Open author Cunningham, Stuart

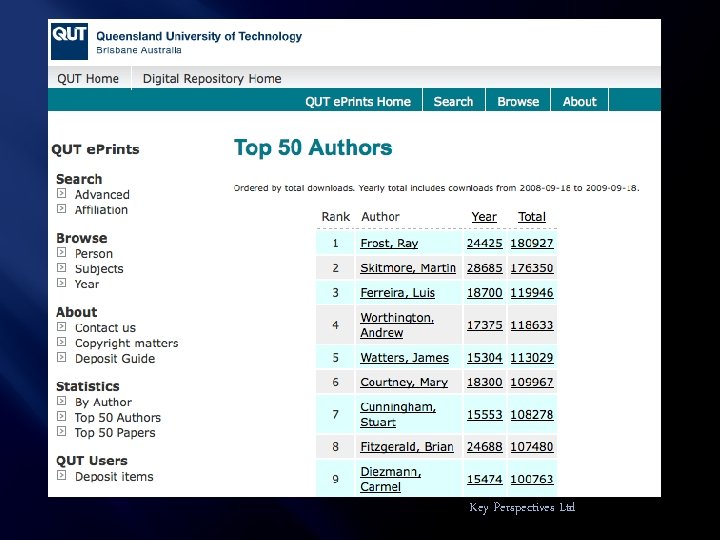[x=398, y=415]
